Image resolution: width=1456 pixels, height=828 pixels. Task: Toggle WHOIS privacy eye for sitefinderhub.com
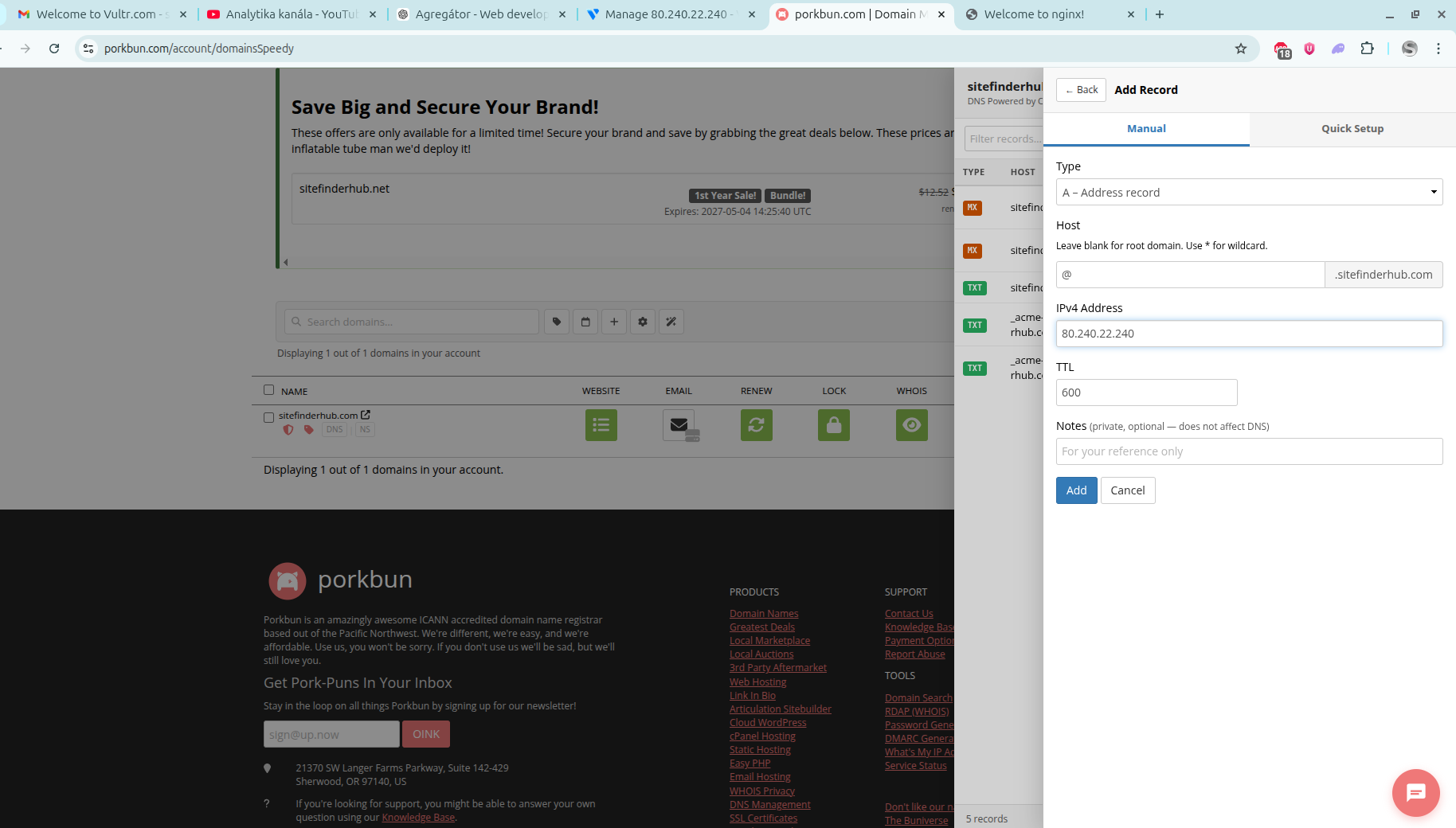point(912,425)
